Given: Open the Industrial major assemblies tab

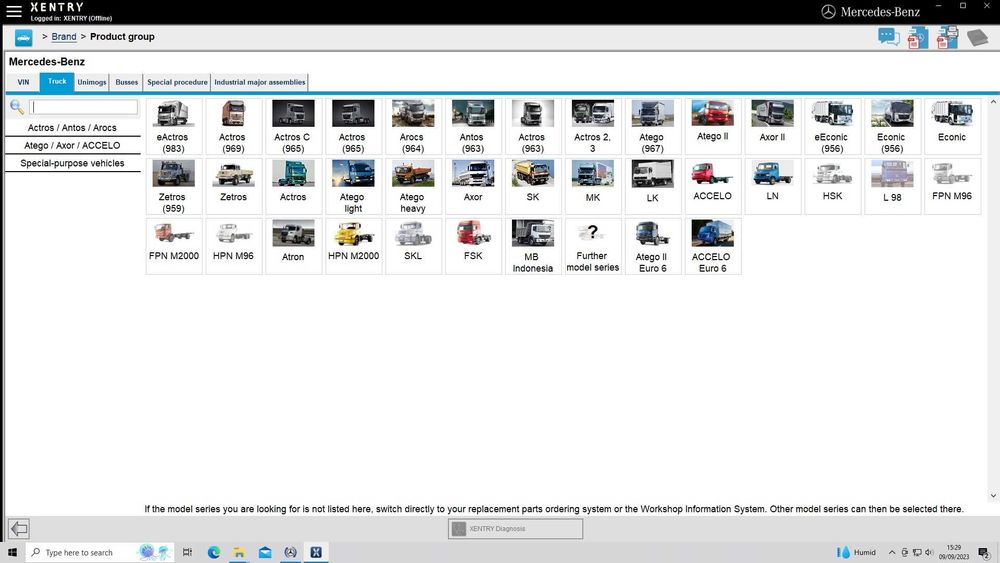Looking at the screenshot, I should coord(260,82).
